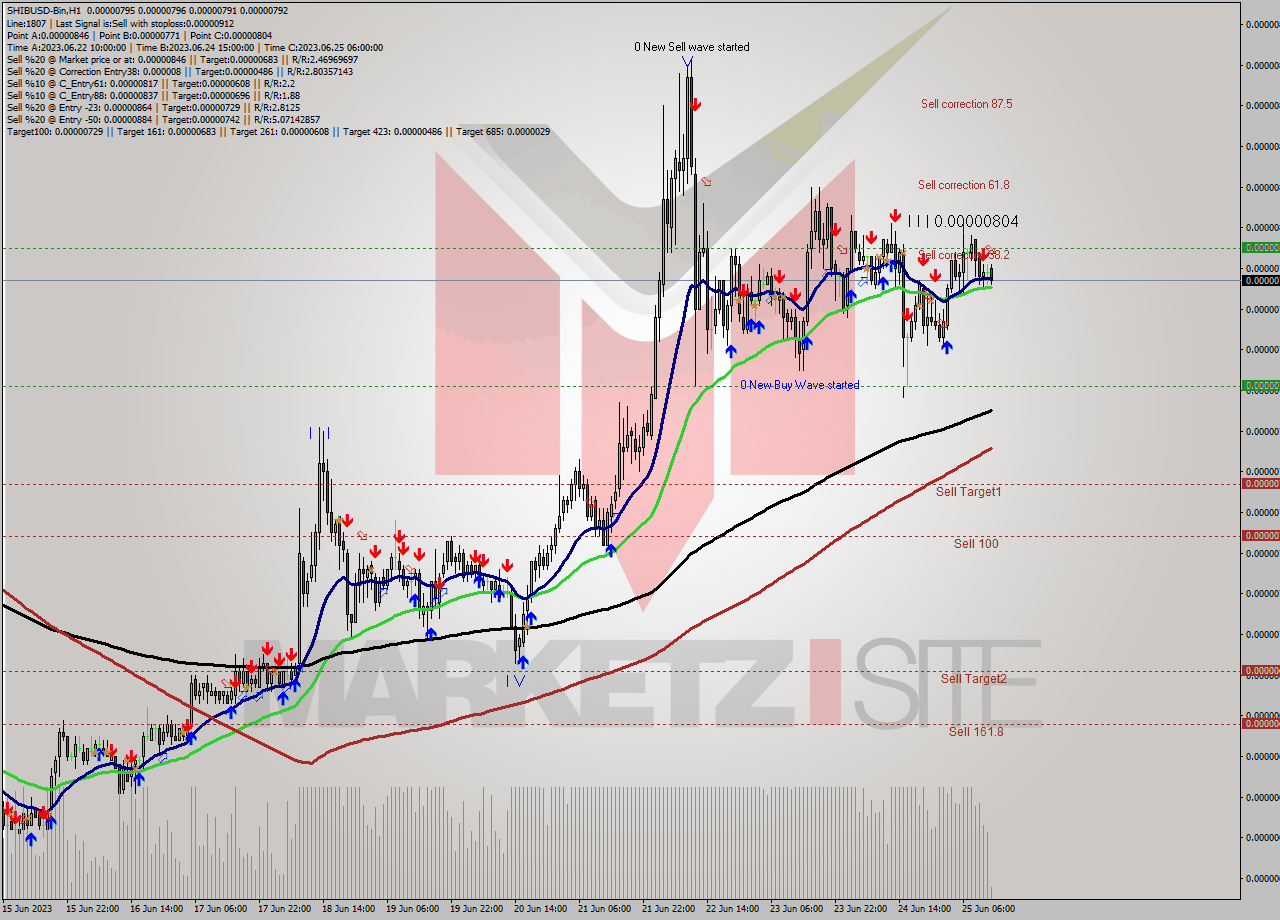Viewport: 1280px width, 920px height.
Task: Click the 'Line:1807 | Last Signal is:Sell' info line
Action: click(x=120, y=23)
